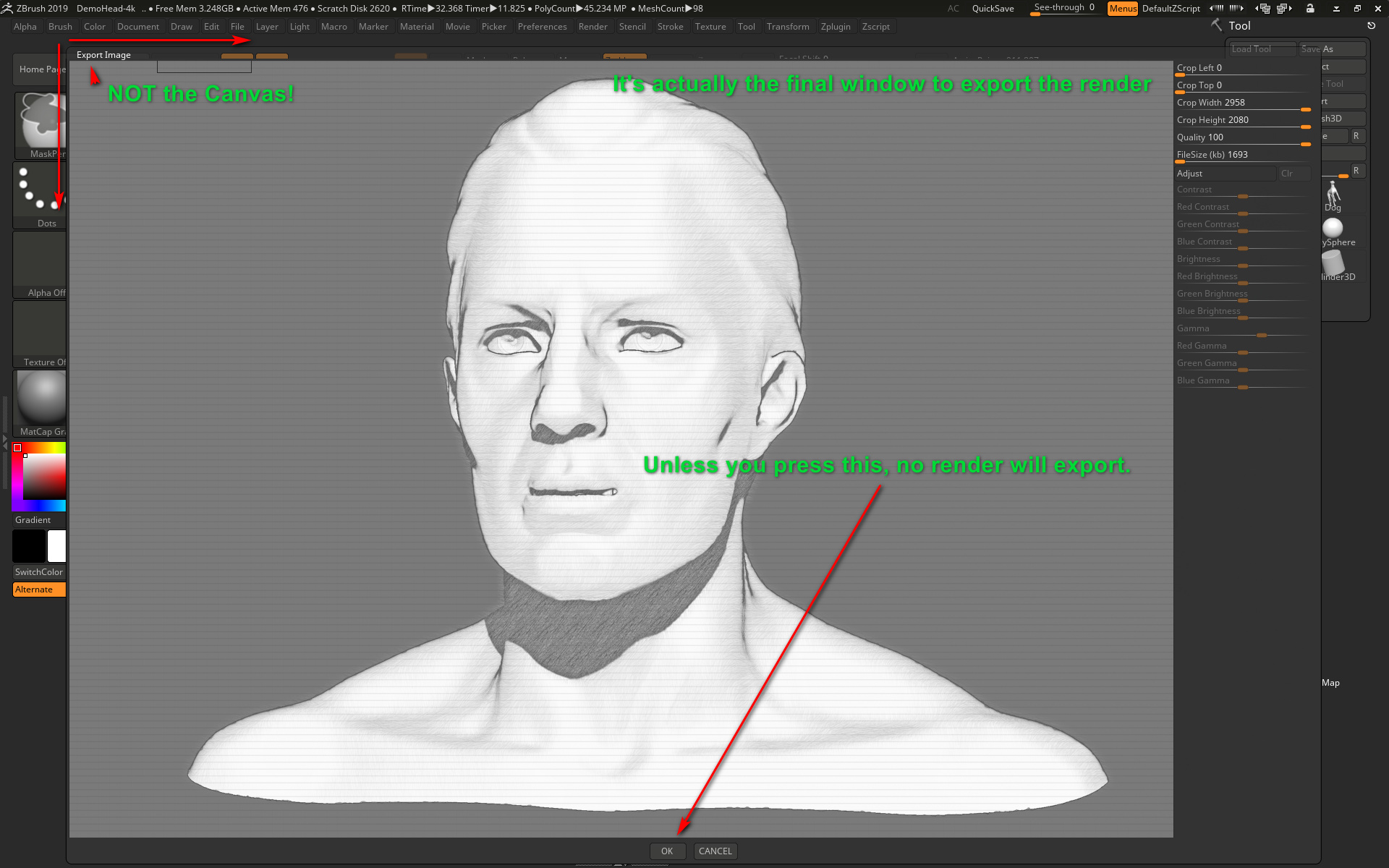
Task: Open the Render menu
Action: (x=592, y=27)
